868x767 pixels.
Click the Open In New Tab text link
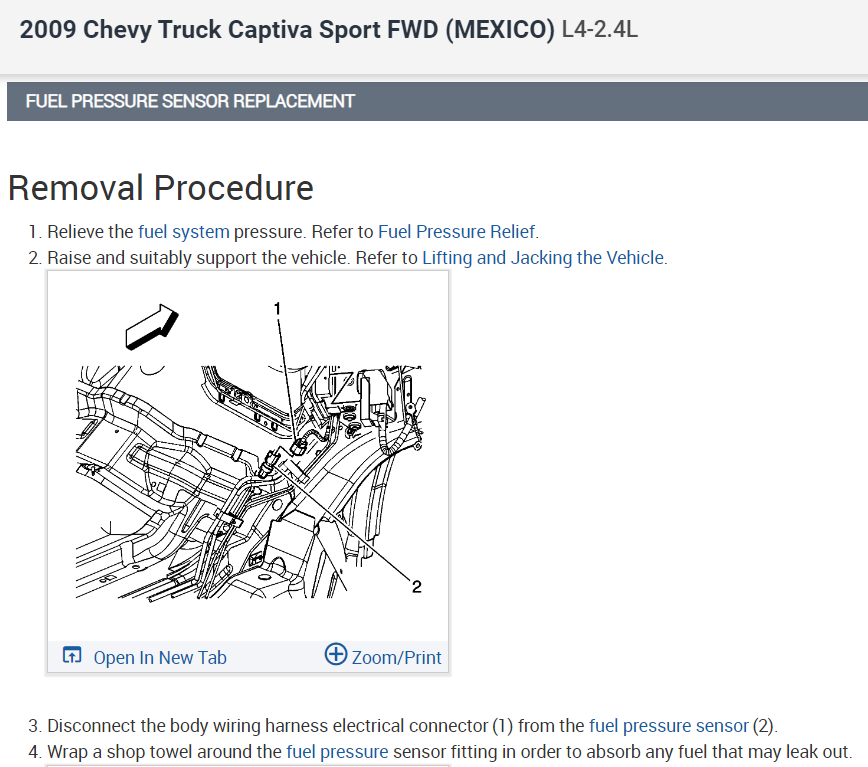coord(160,657)
